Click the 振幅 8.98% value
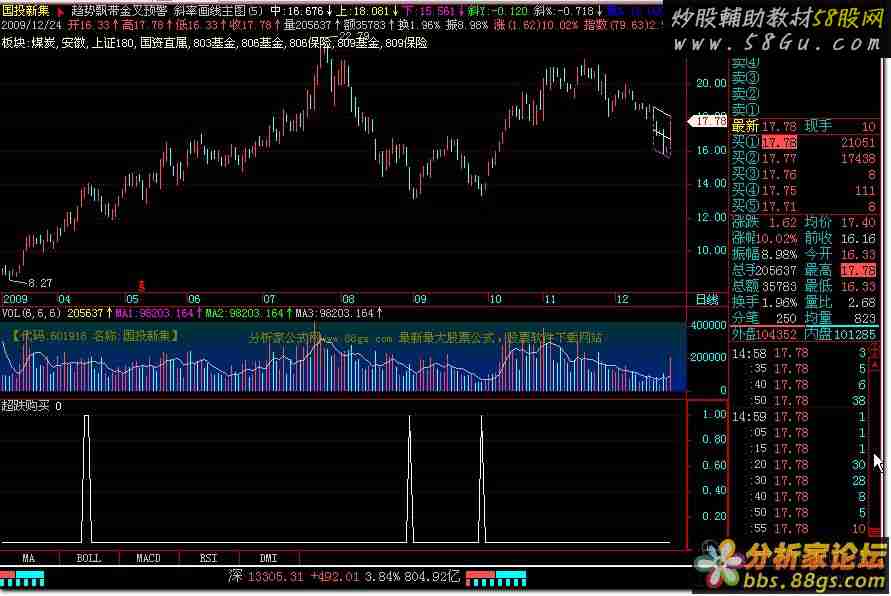Screen dimensions: 891x596 (x=779, y=254)
